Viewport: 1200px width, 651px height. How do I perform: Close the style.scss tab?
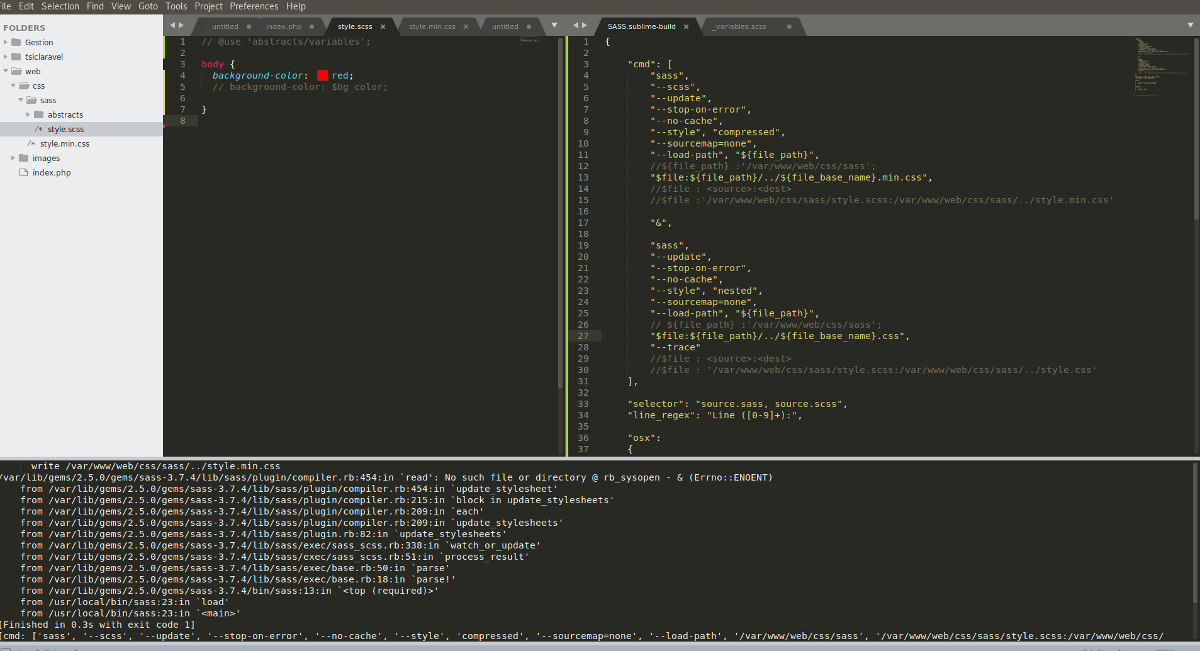pos(383,27)
